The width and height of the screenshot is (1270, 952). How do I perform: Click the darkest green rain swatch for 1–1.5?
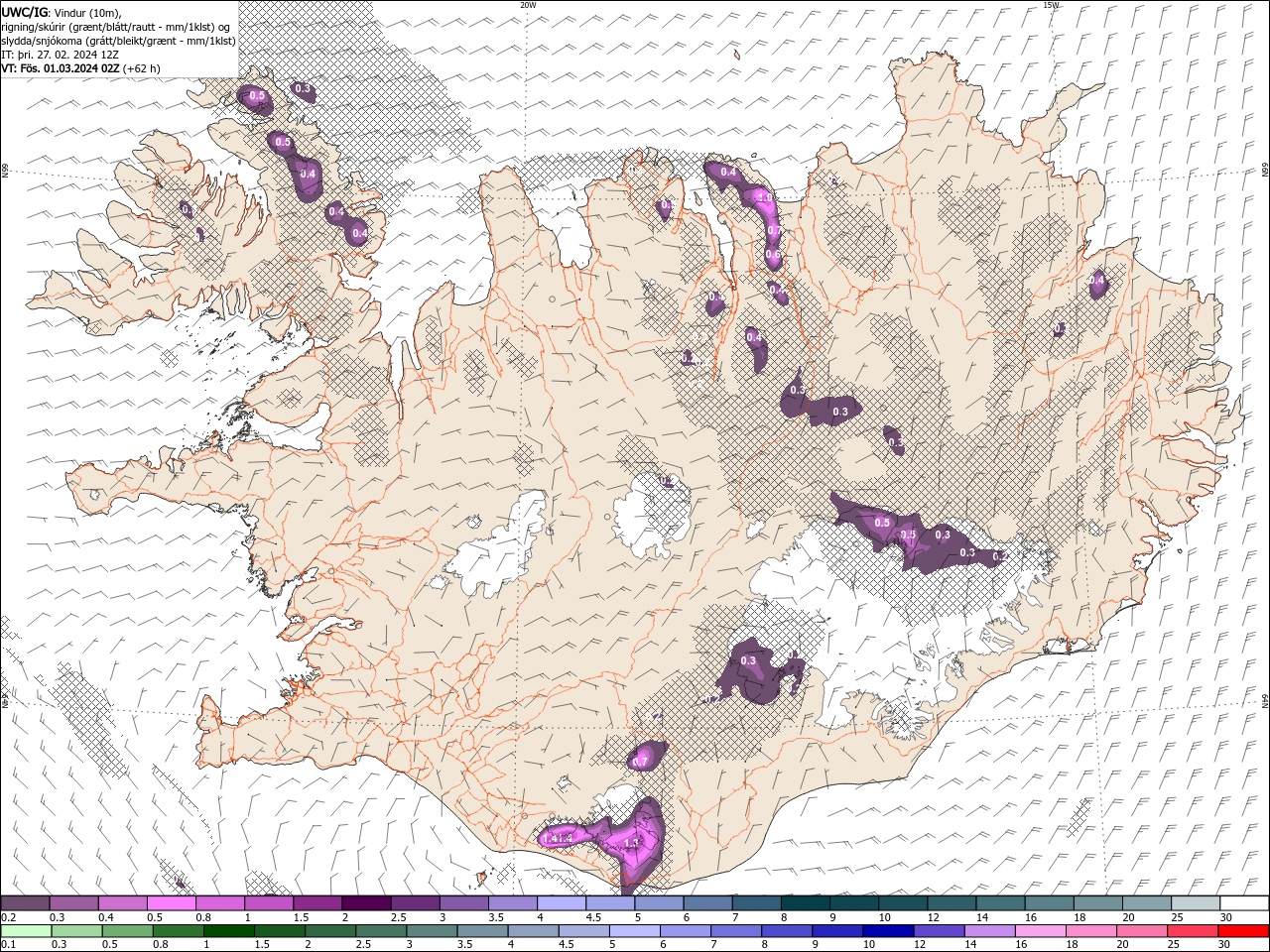(228, 931)
